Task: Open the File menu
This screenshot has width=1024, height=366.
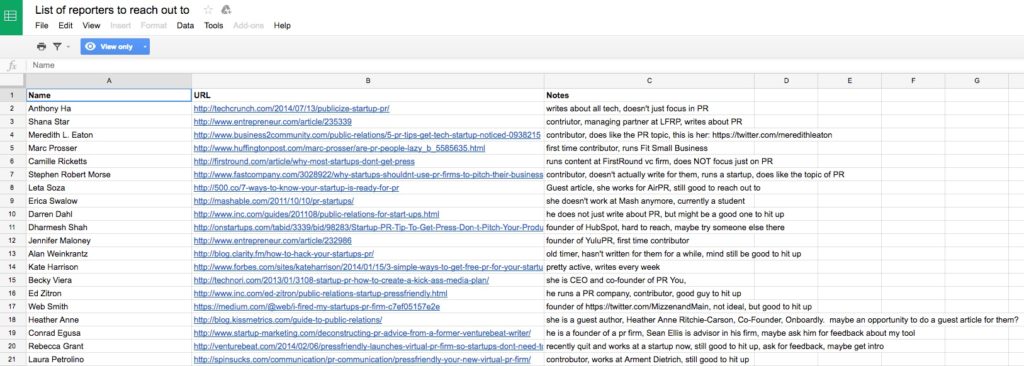Action: point(42,26)
